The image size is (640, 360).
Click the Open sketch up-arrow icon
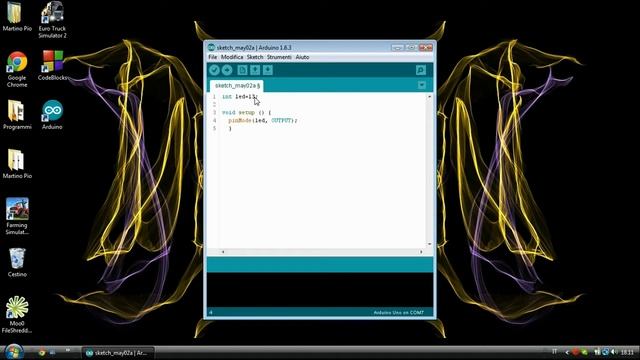[255, 70]
